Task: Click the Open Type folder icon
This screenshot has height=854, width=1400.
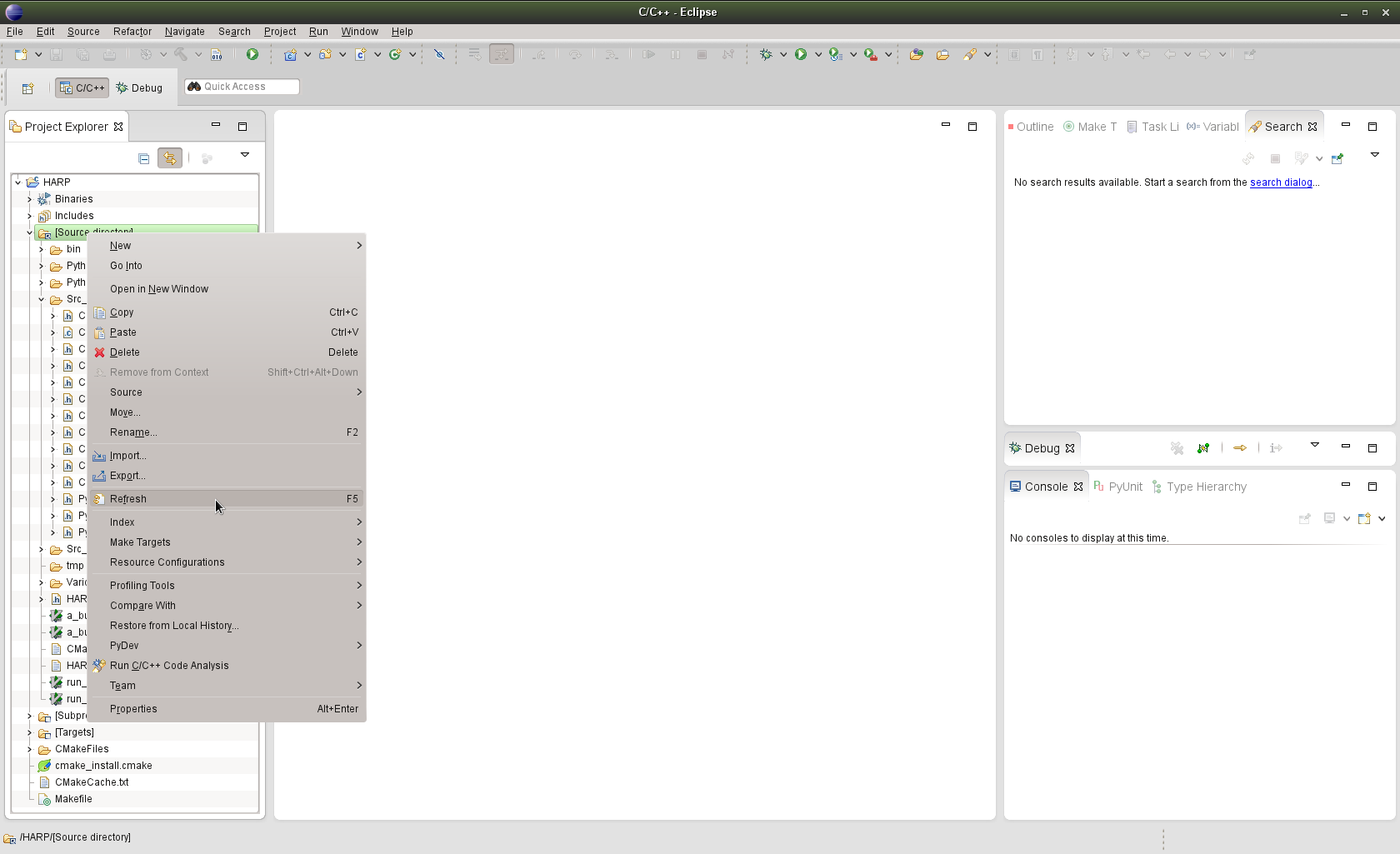Action: [916, 54]
